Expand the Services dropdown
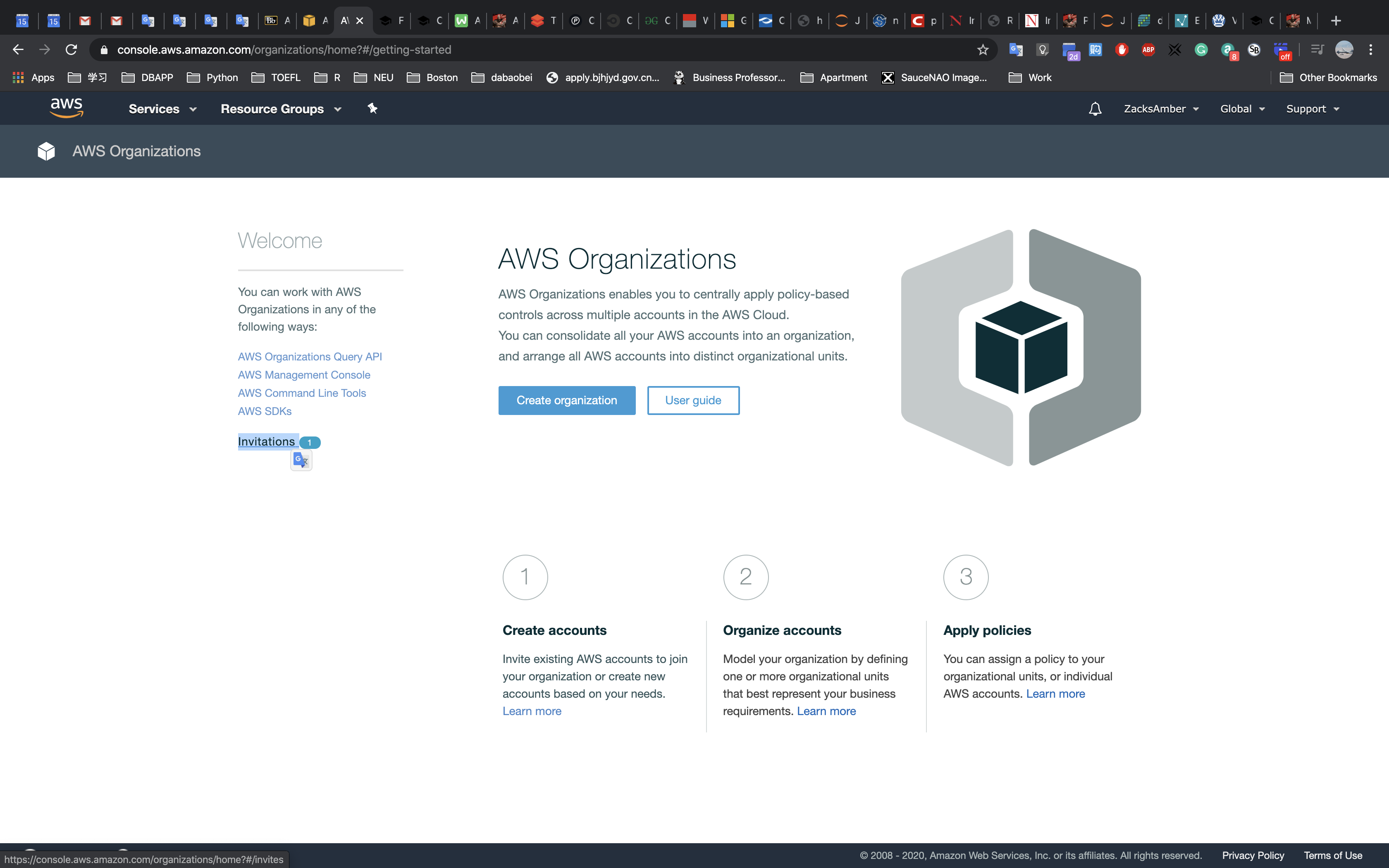The width and height of the screenshot is (1389, 868). click(162, 109)
